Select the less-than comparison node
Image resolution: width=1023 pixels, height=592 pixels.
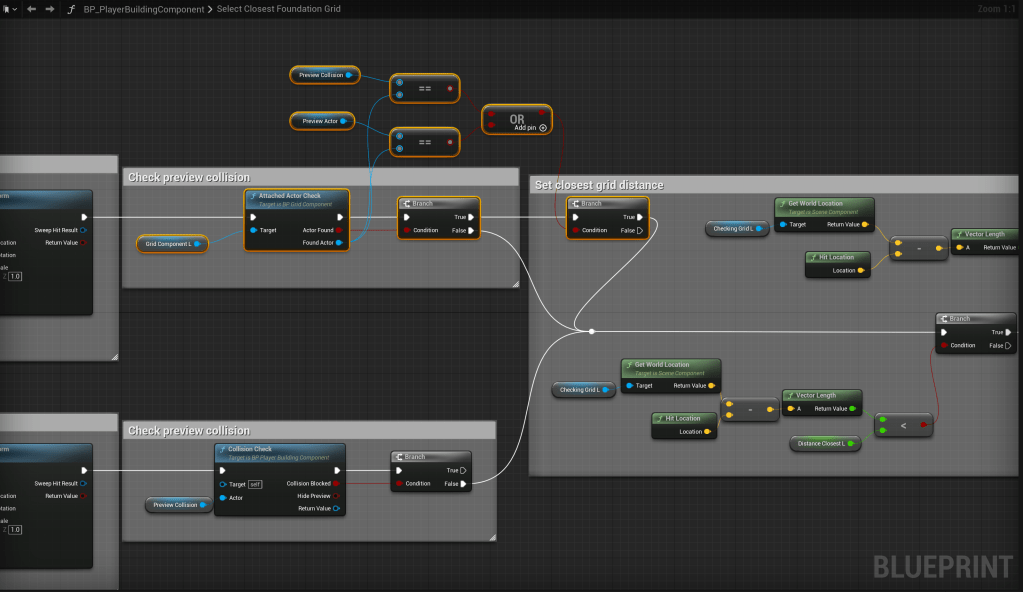pyautogui.click(x=903, y=425)
